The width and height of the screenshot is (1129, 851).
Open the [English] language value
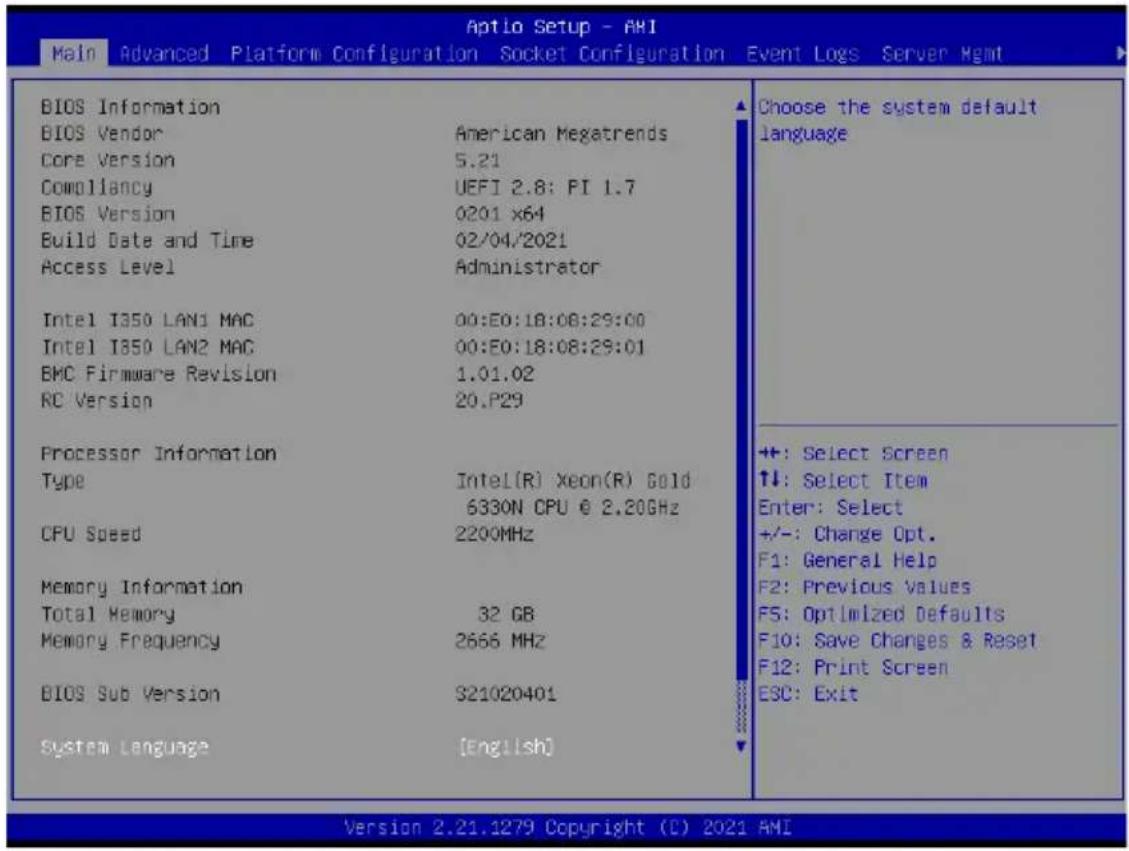[505, 747]
